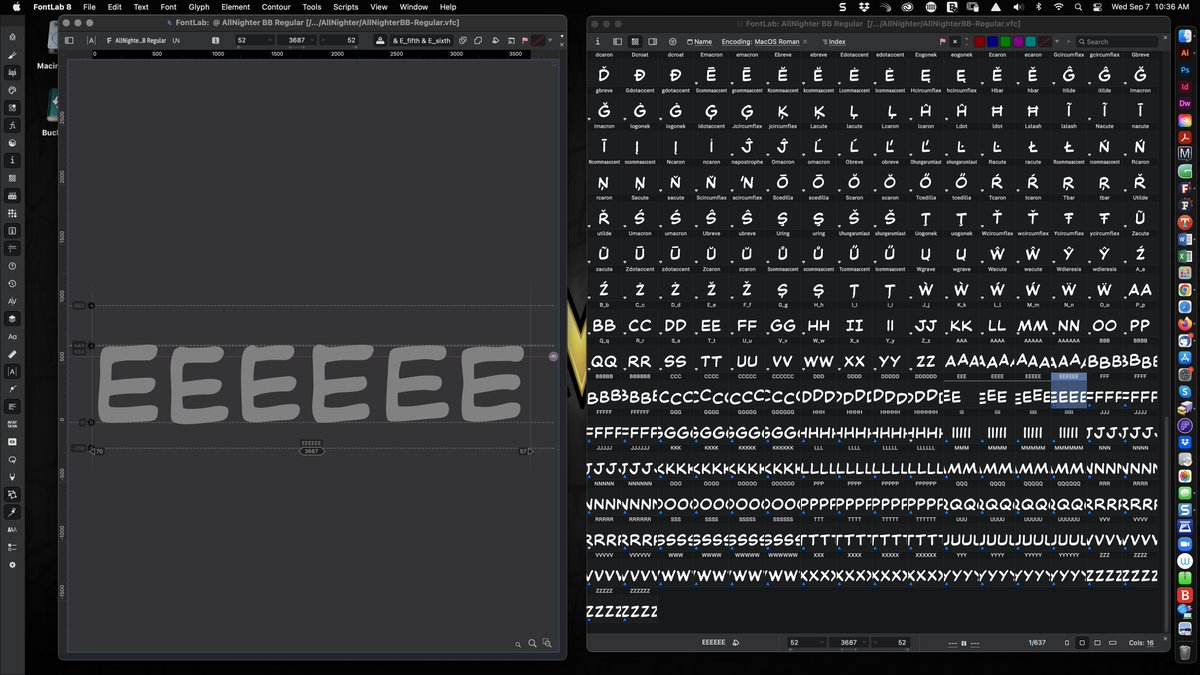Open Scripts menu
The height and width of the screenshot is (675, 1200).
[346, 6]
